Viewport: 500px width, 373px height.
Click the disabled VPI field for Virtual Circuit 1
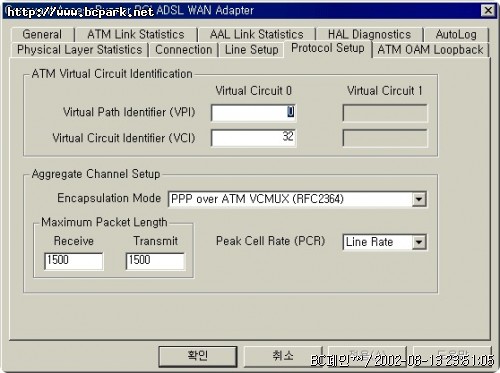pyautogui.click(x=385, y=113)
